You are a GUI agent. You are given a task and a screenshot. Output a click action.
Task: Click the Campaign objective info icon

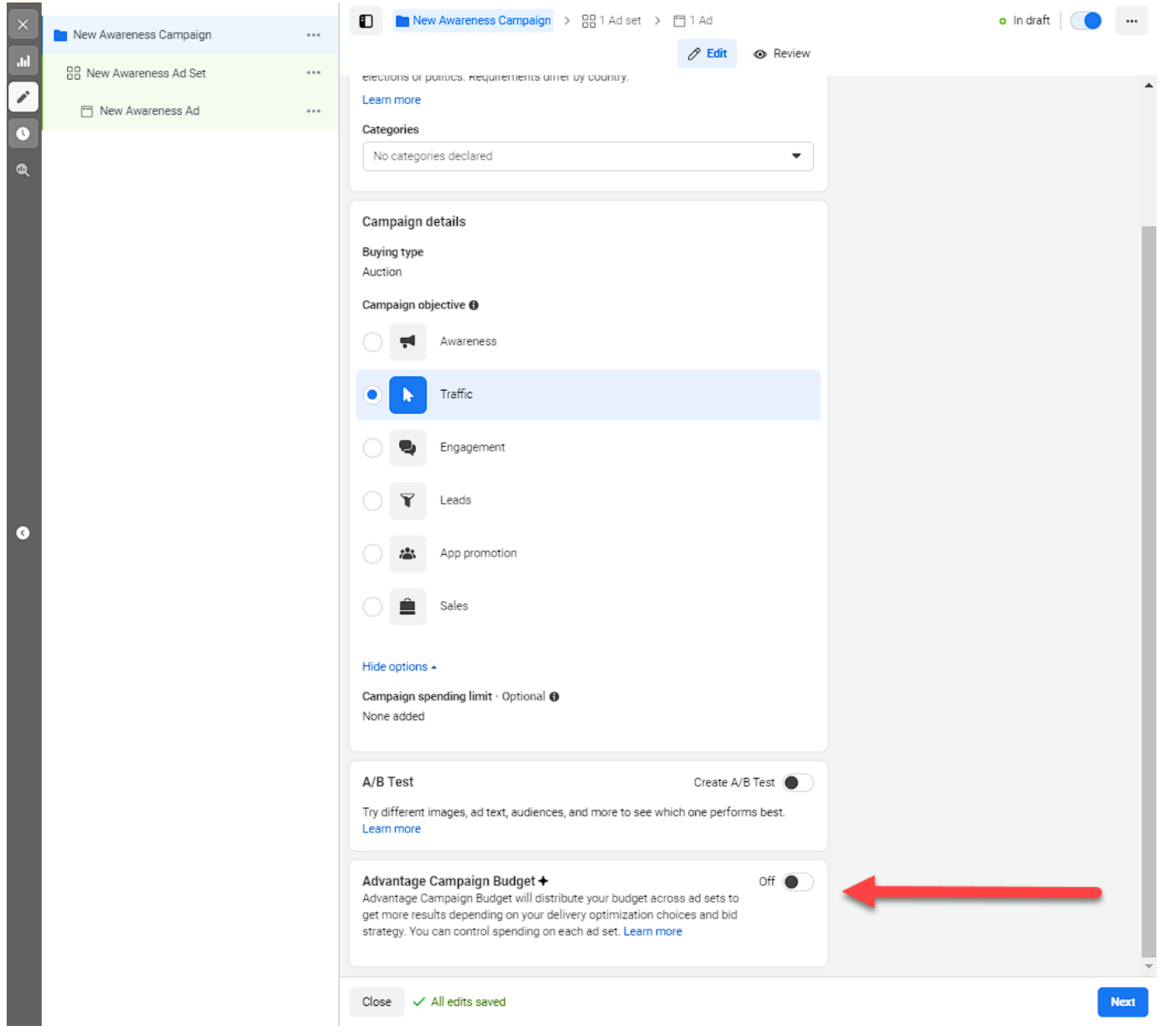click(474, 305)
